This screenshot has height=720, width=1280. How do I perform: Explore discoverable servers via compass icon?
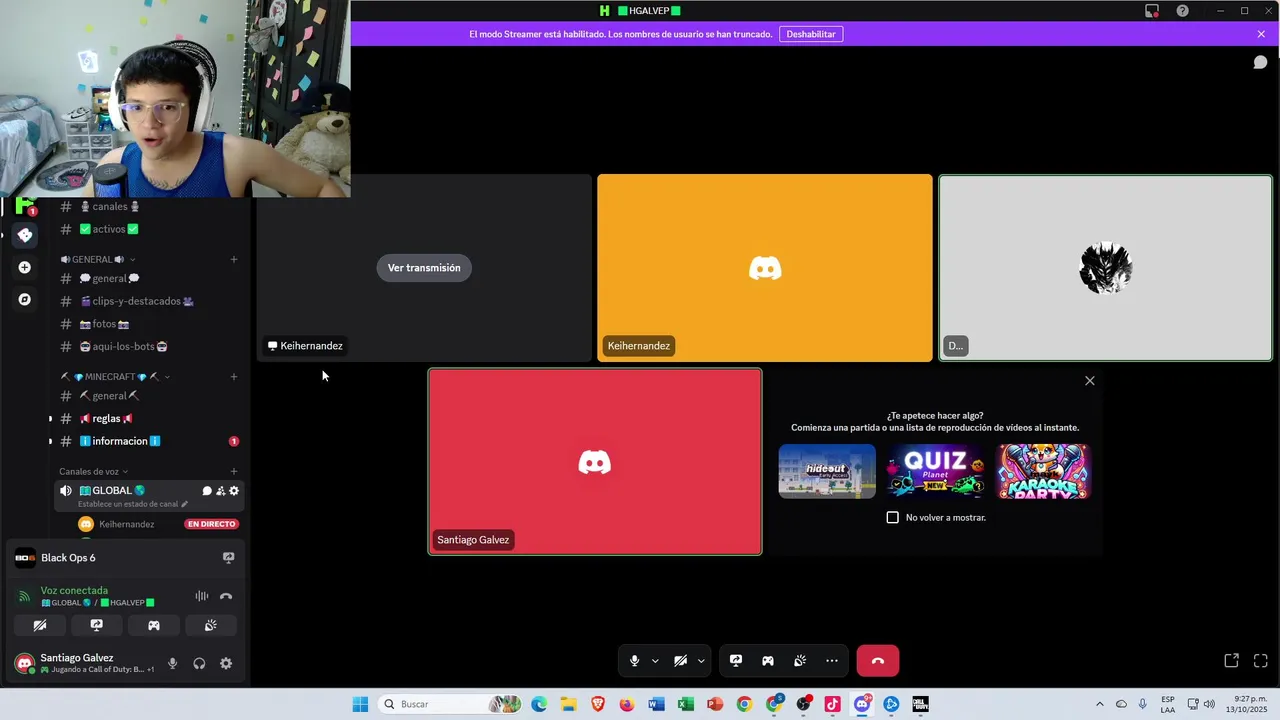click(25, 299)
